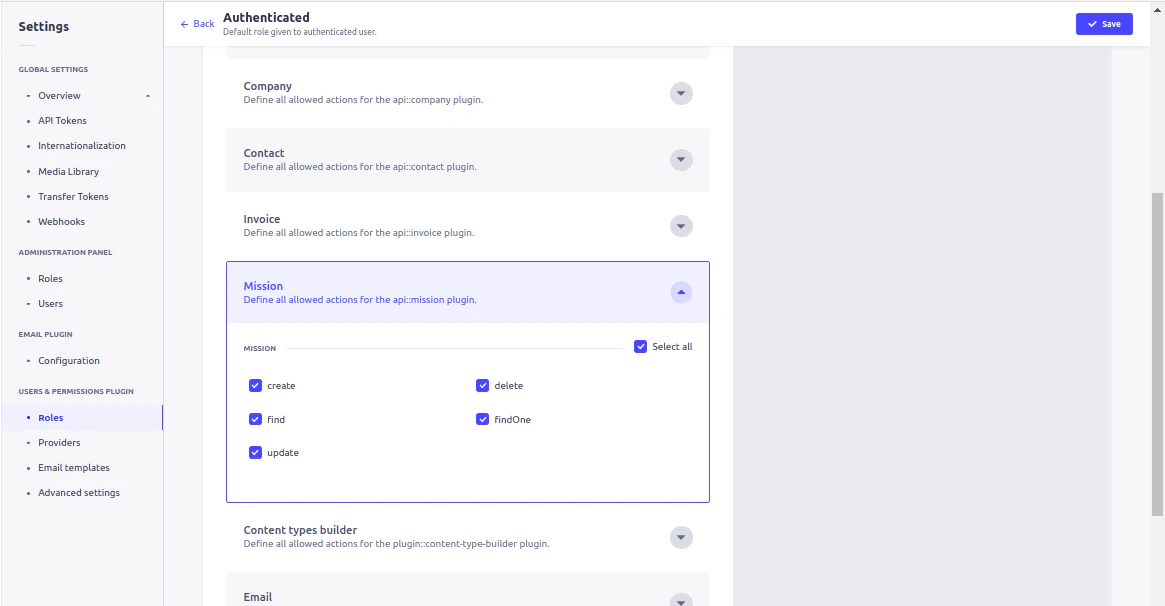The image size is (1165, 606).
Task: Click the Save button
Action: tap(1104, 23)
